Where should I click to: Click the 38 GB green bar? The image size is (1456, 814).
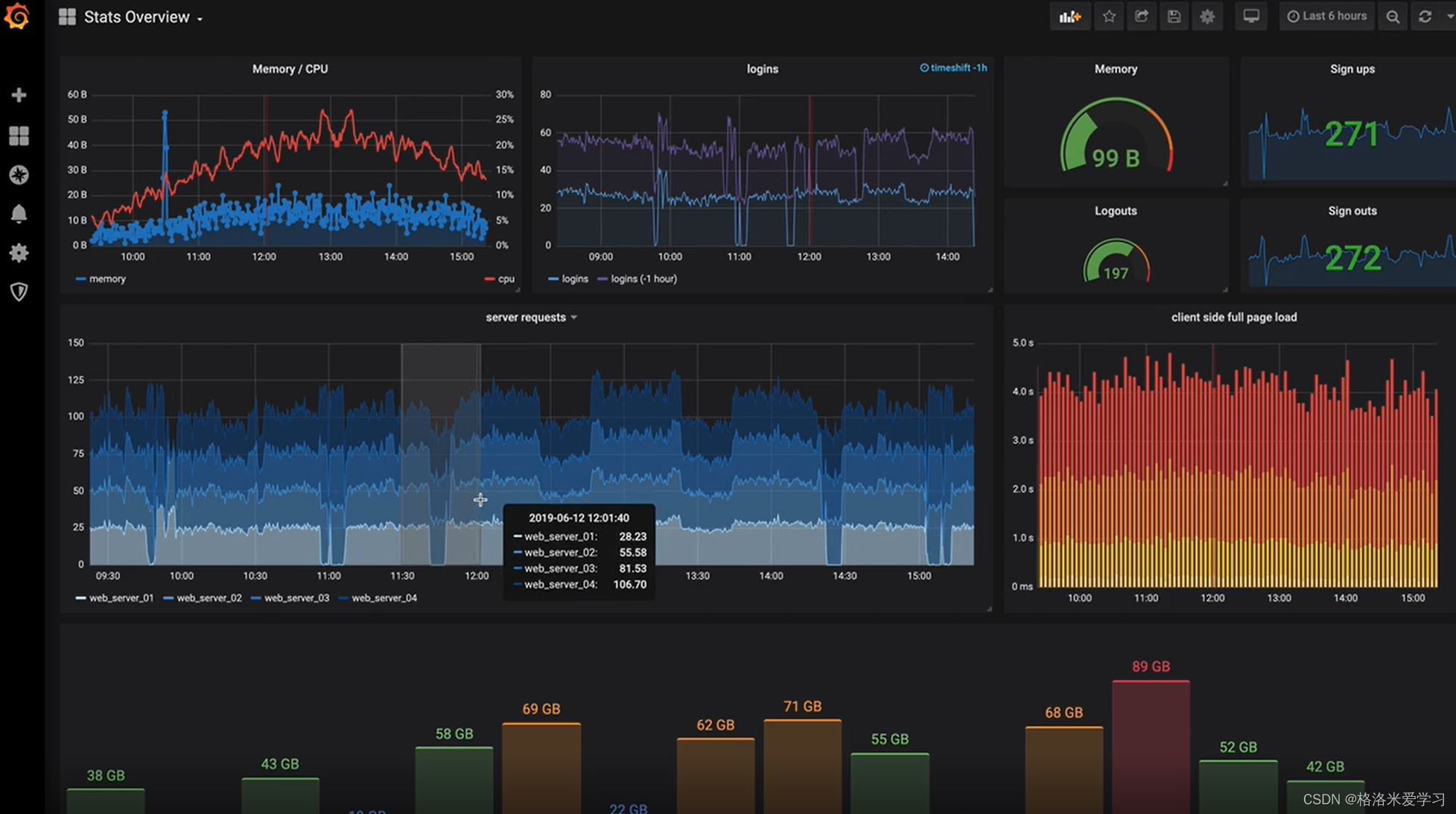coord(105,801)
